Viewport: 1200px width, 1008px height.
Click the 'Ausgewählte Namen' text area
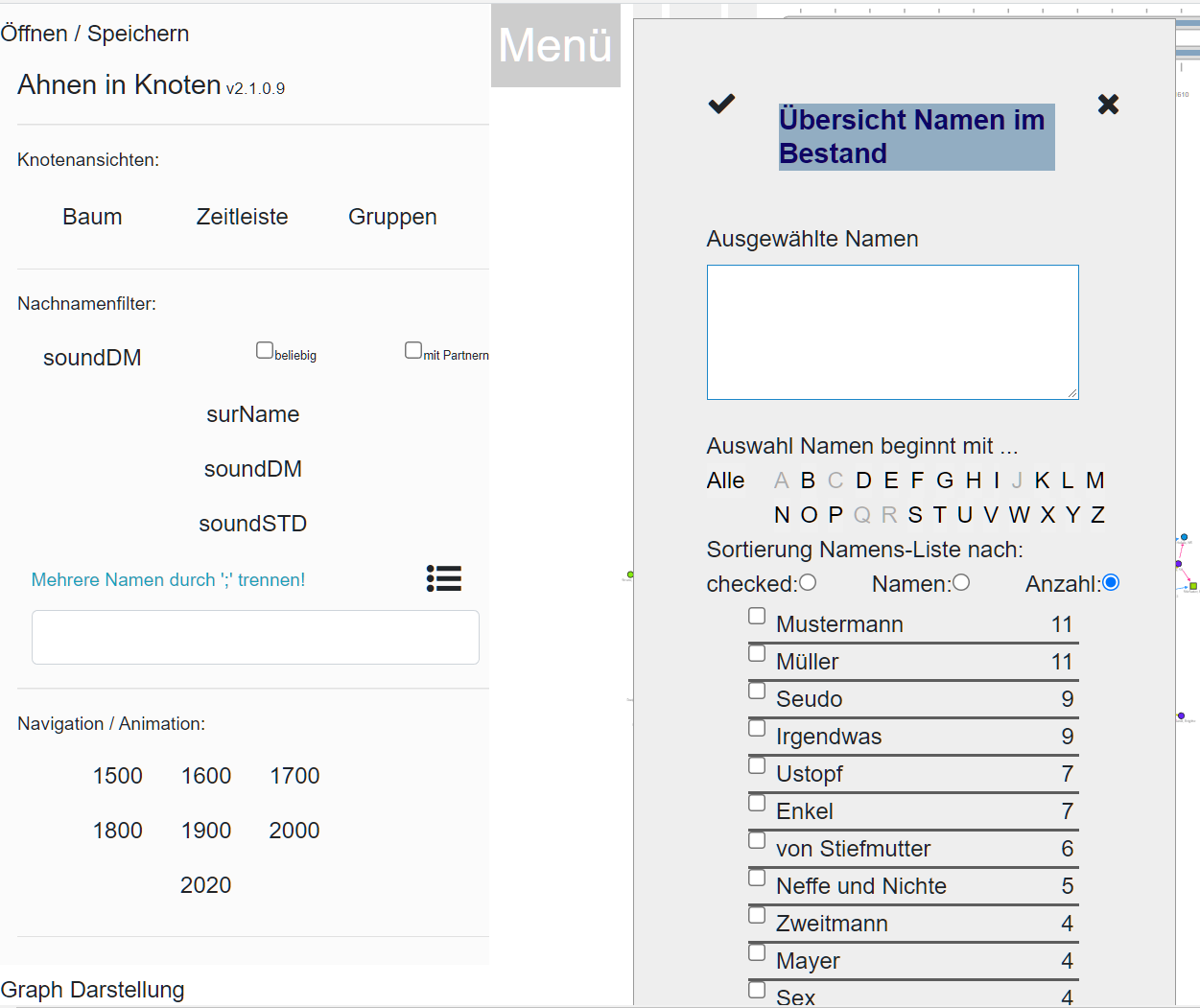pos(892,332)
